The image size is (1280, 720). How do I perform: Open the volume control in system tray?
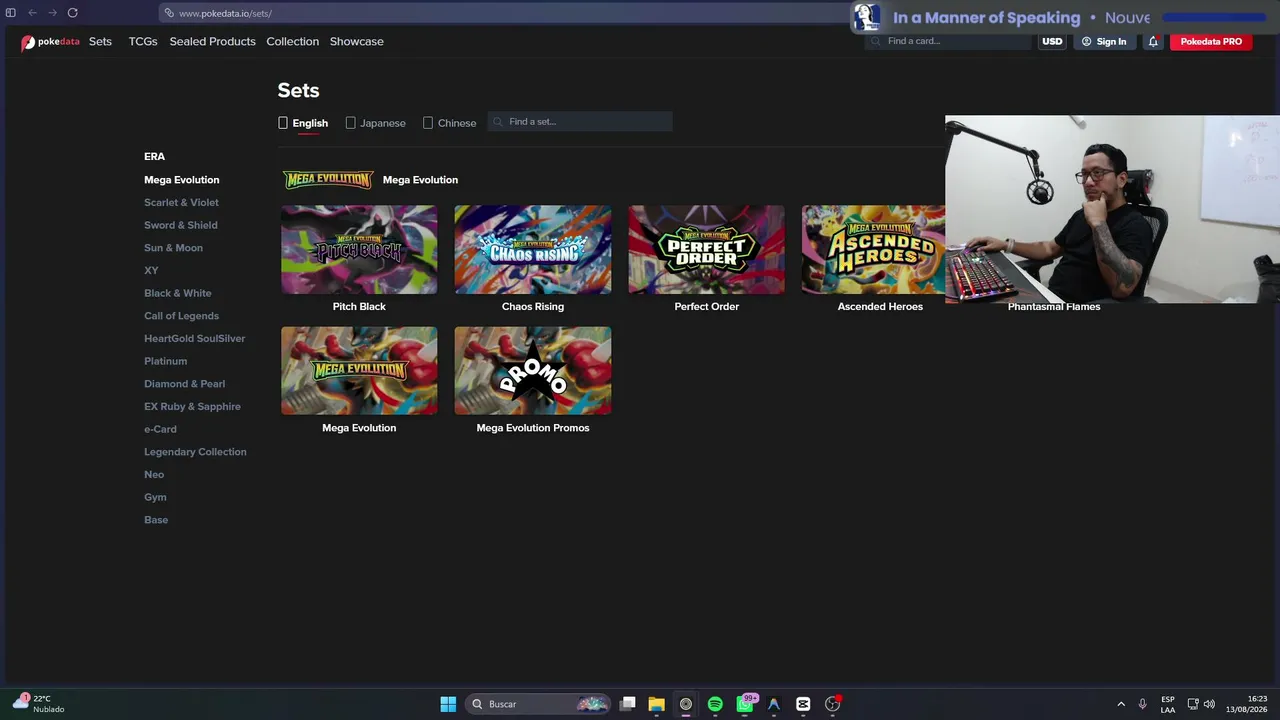[x=1209, y=704]
